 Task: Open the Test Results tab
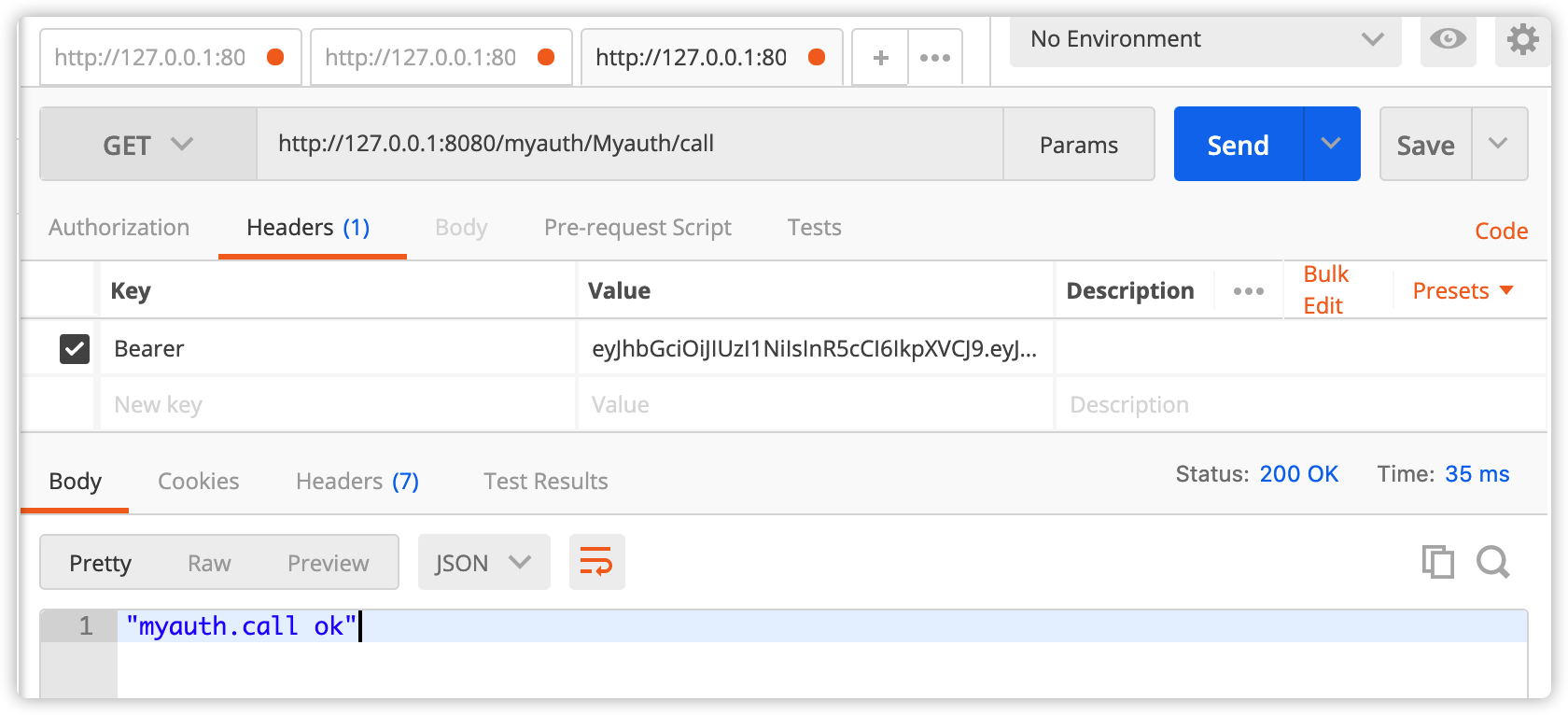click(545, 482)
